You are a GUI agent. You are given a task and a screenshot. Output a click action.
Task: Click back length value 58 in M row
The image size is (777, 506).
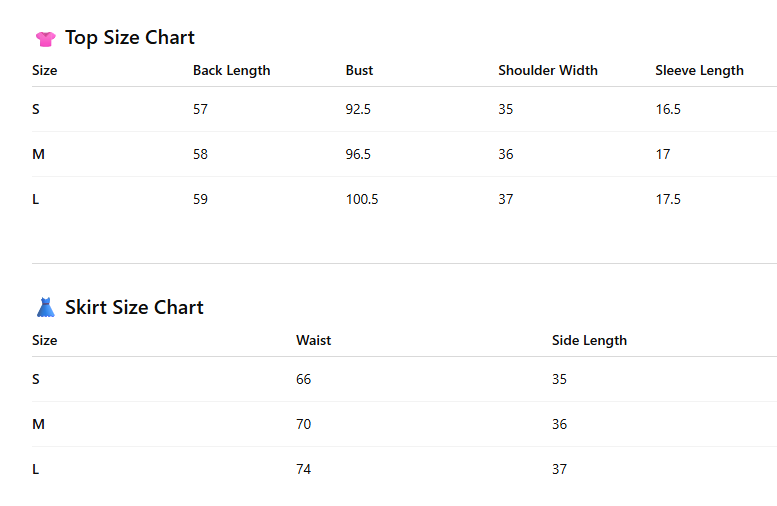point(200,154)
